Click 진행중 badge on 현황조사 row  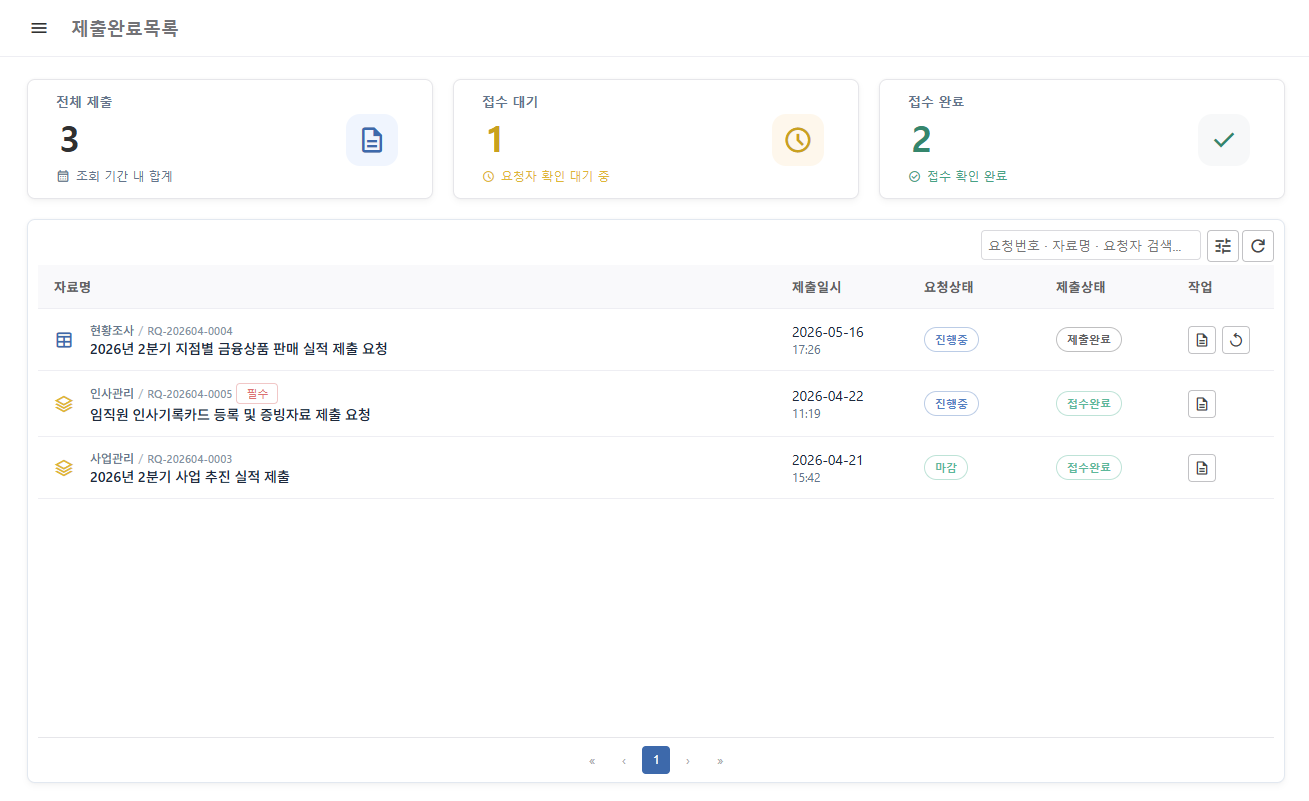coord(951,340)
